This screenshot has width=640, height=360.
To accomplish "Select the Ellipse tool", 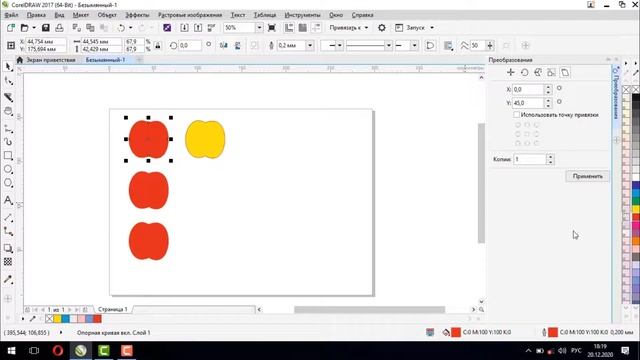I will (8, 169).
